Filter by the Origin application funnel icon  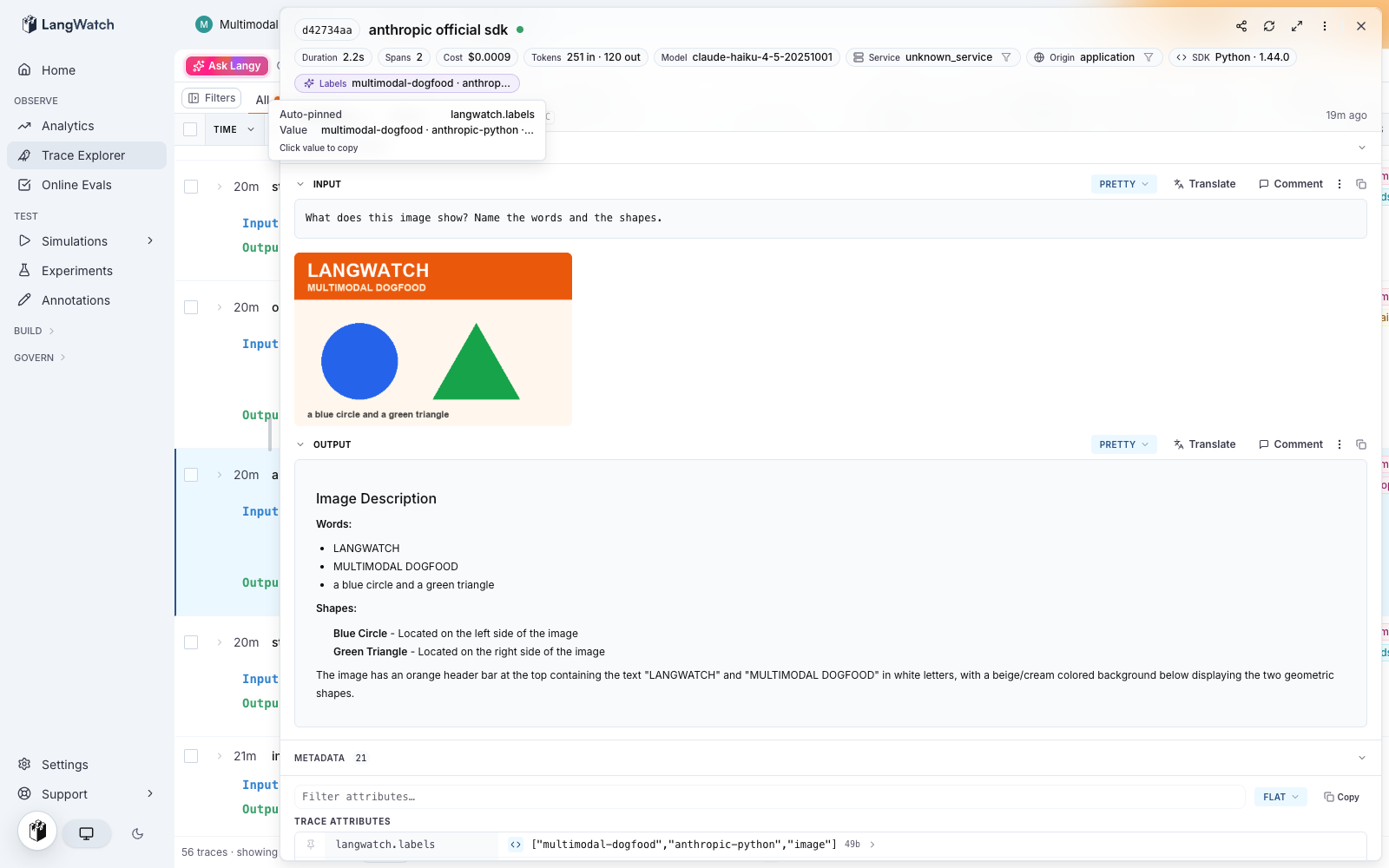pos(1149,57)
